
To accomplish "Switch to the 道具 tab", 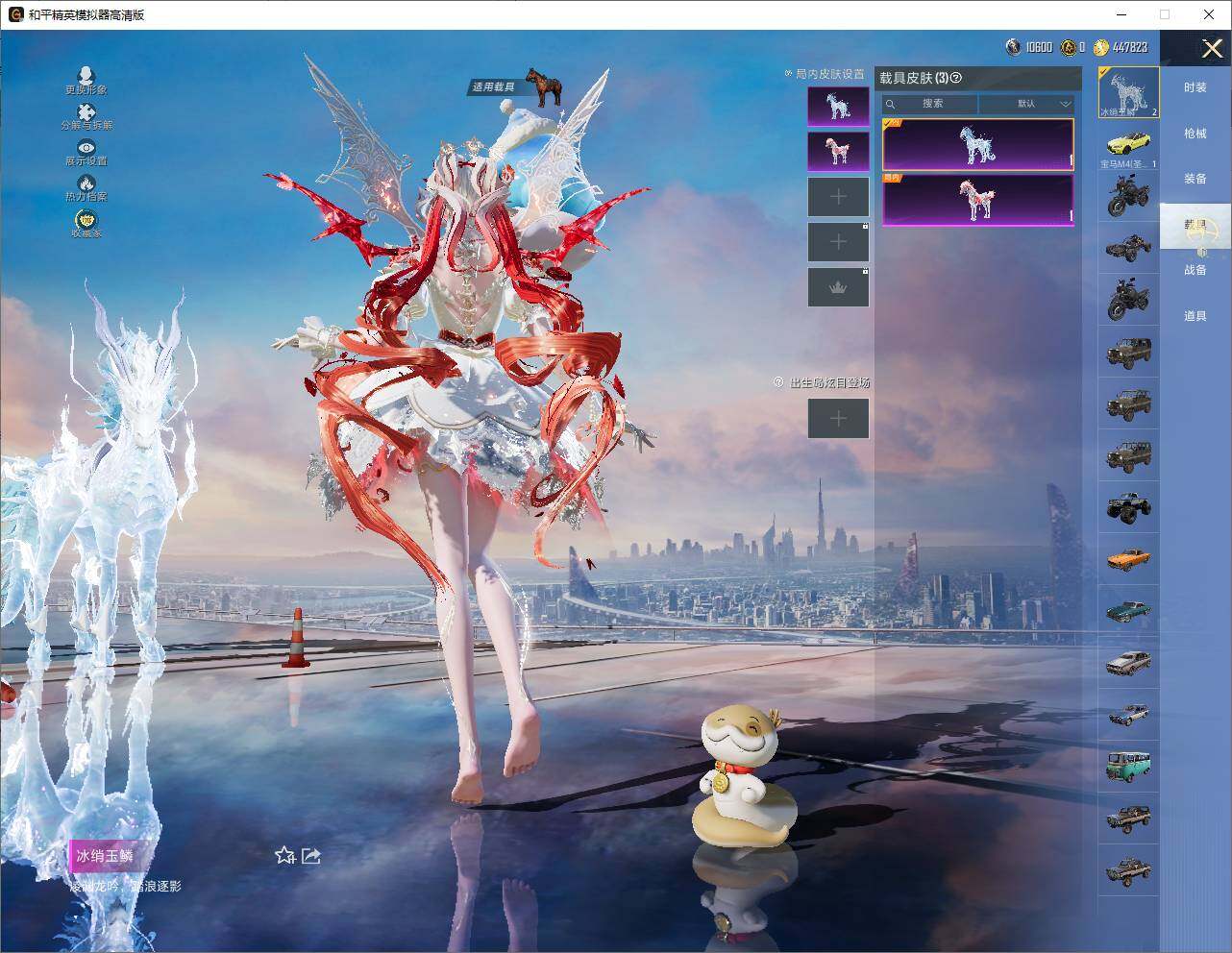I will [x=1195, y=316].
